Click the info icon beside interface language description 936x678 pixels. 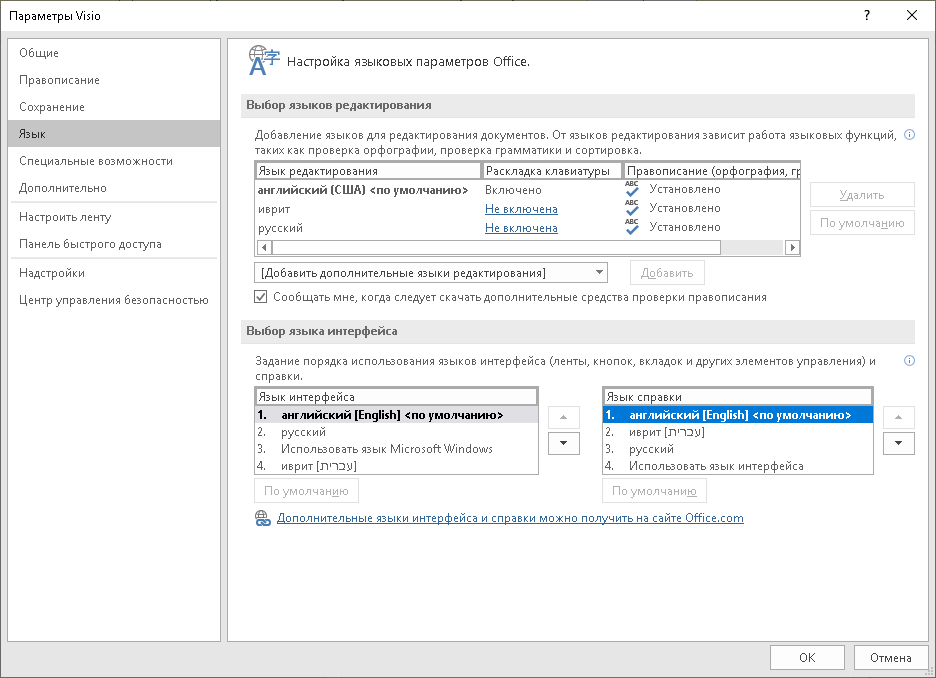pos(909,360)
